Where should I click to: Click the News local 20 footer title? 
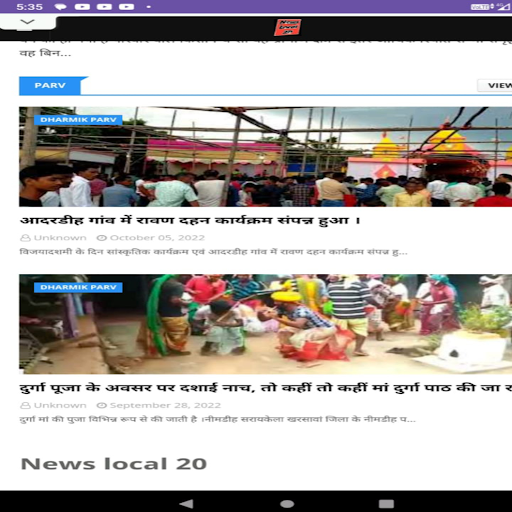click(114, 464)
